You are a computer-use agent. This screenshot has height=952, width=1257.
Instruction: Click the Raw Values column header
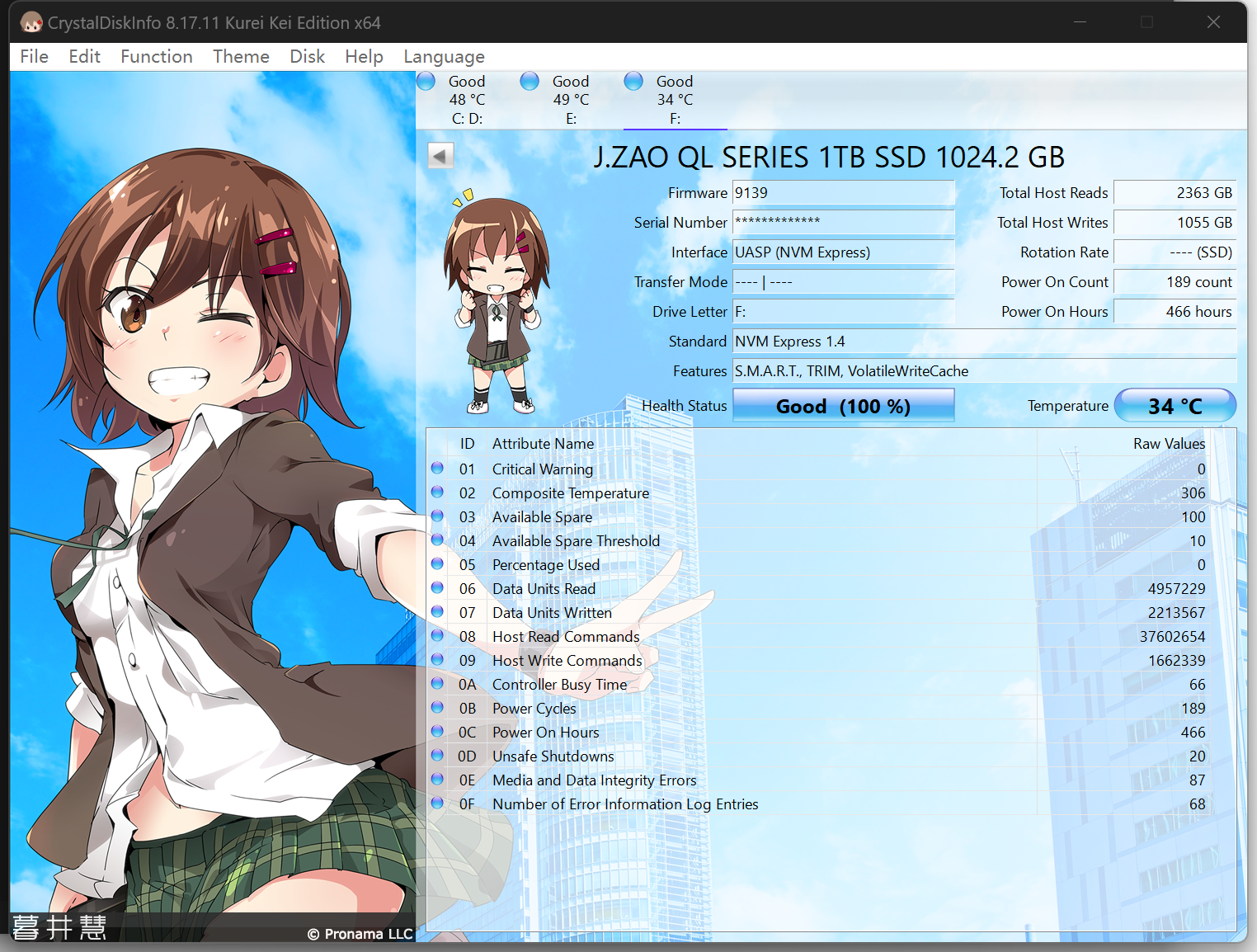coord(1168,444)
